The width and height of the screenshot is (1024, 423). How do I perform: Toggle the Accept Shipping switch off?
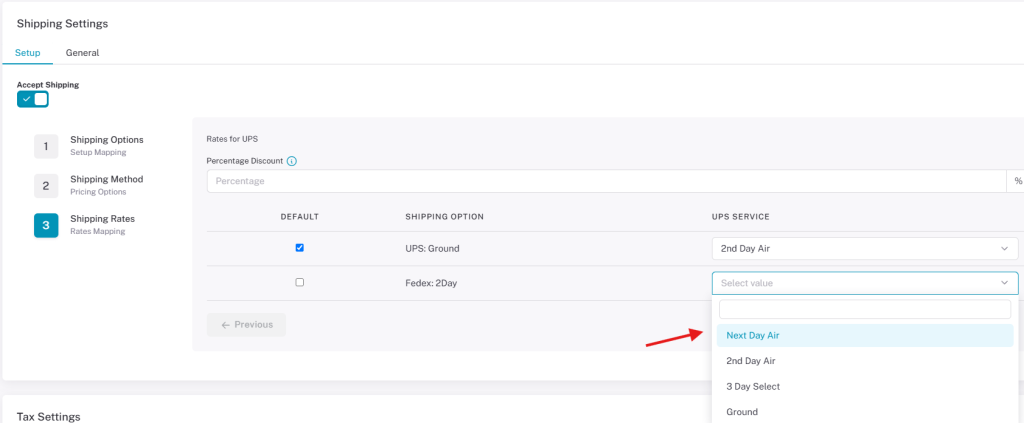(33, 99)
